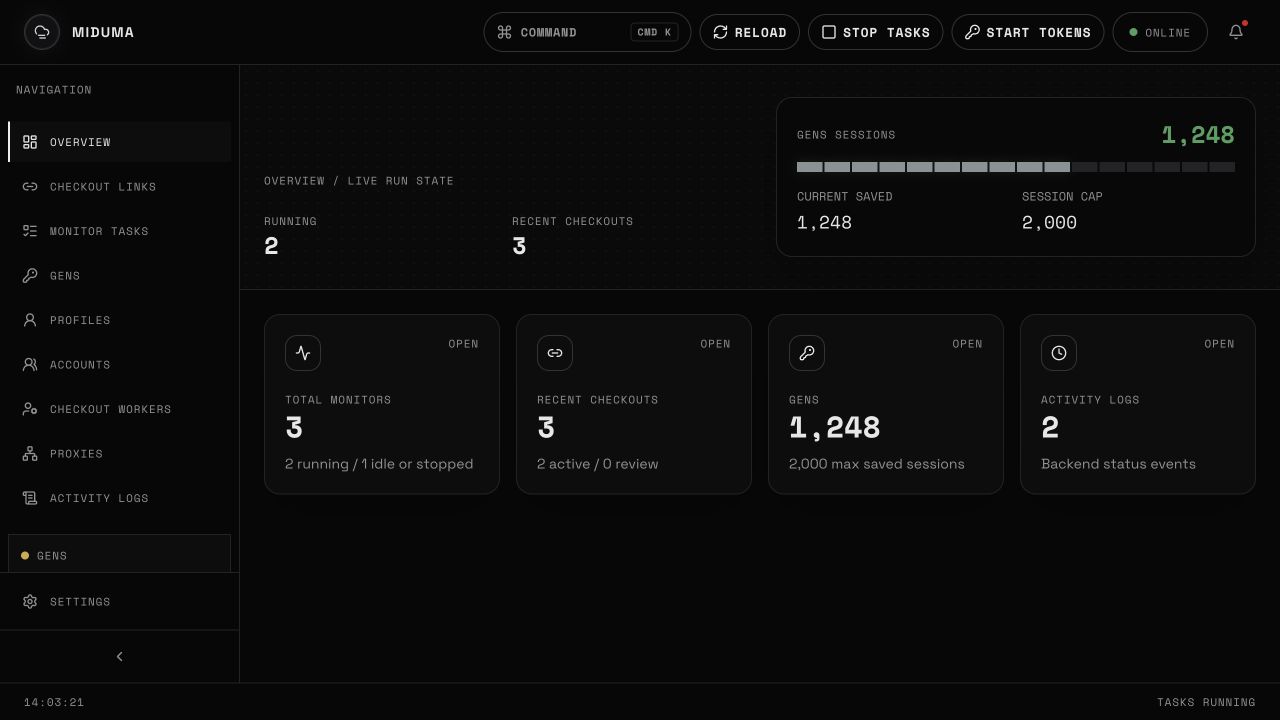Click OPEN on Recent Checkouts card
1280x720 pixels.
coord(716,344)
